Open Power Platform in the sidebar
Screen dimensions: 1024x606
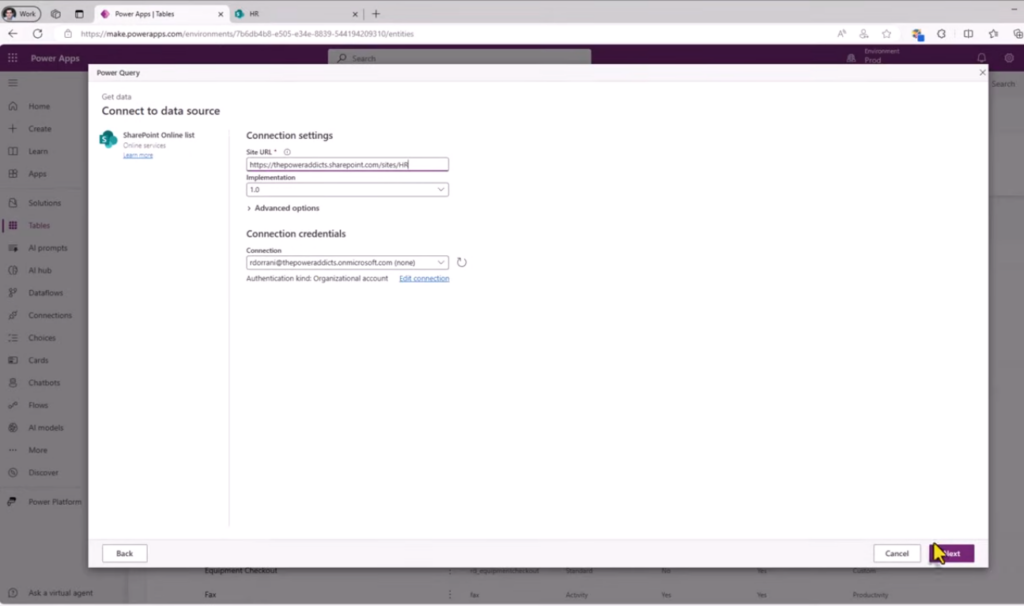tap(55, 502)
